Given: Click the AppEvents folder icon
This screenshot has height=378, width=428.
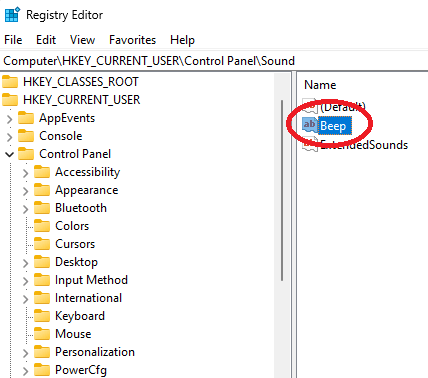Looking at the screenshot, I should (26, 118).
